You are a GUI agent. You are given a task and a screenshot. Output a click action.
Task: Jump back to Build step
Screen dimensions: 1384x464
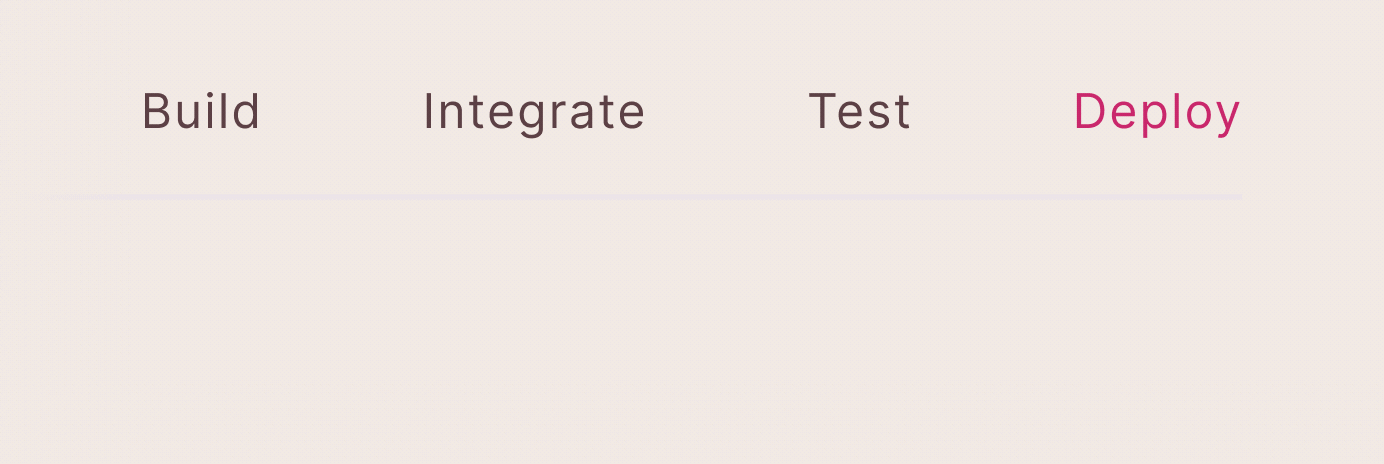tap(201, 111)
